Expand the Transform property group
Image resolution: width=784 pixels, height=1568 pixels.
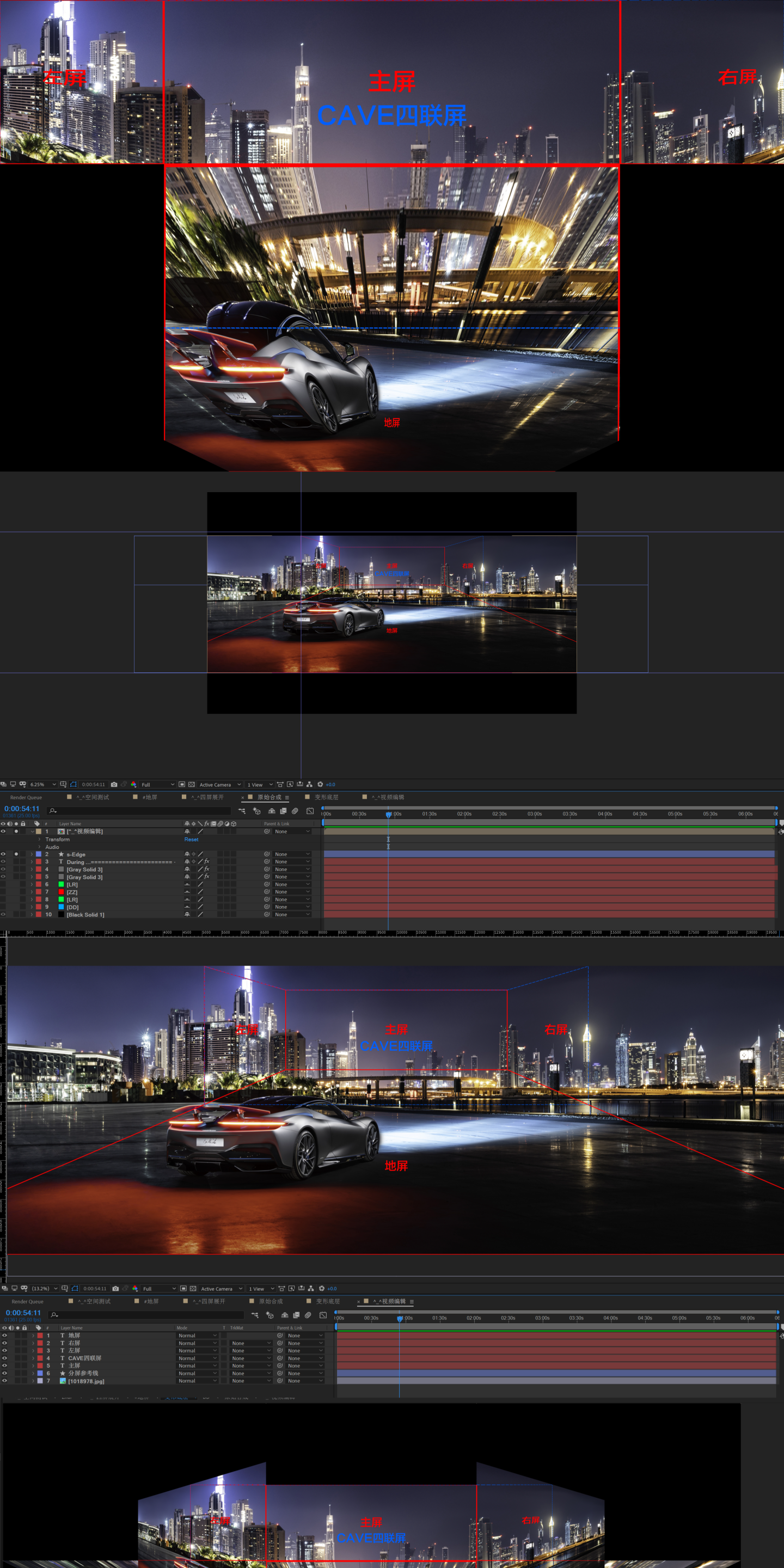(x=40, y=840)
